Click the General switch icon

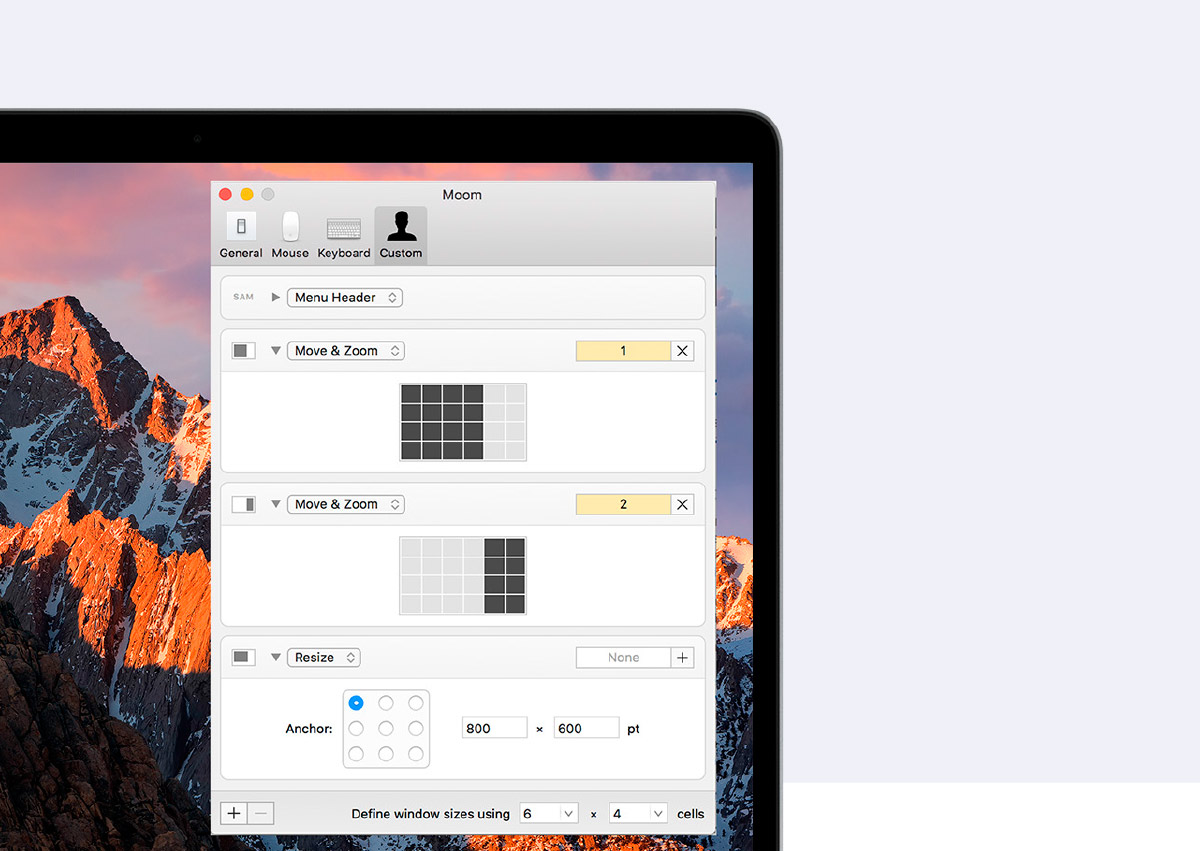(x=241, y=227)
